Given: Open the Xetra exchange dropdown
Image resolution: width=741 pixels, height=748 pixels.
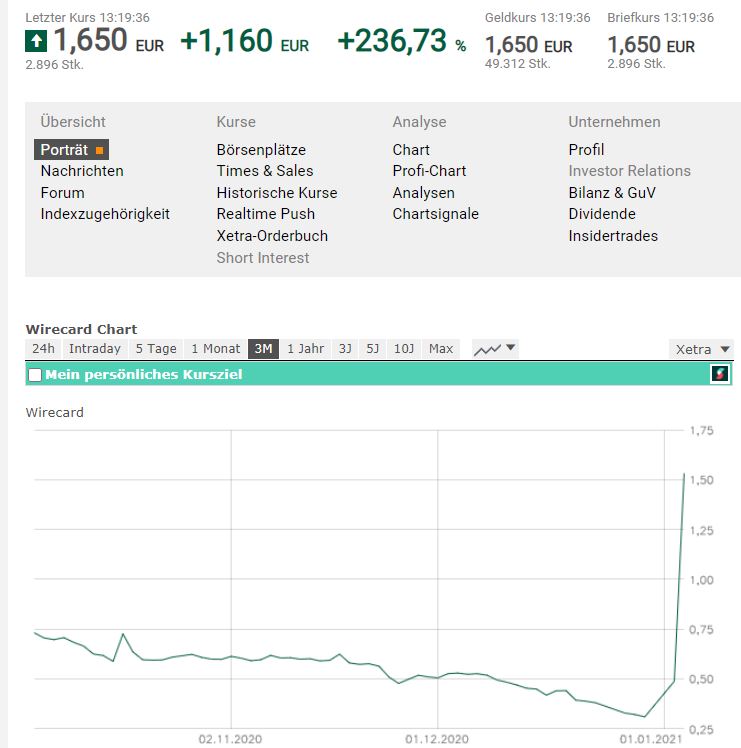Looking at the screenshot, I should 702,349.
